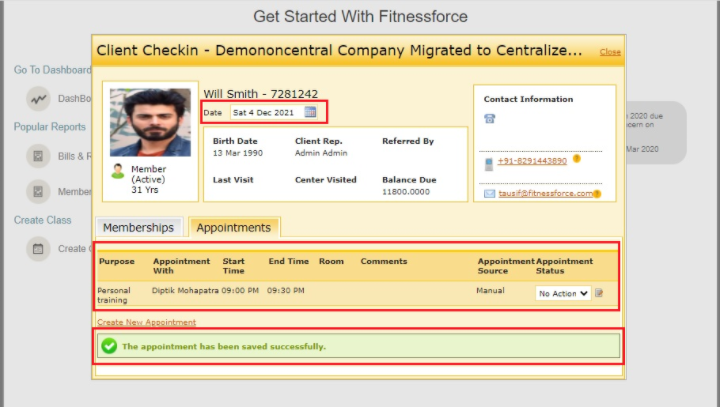Screen dimensions: 722x408
Task: Click the 09:00 PM start time cell
Action: pyautogui.click(x=240, y=291)
